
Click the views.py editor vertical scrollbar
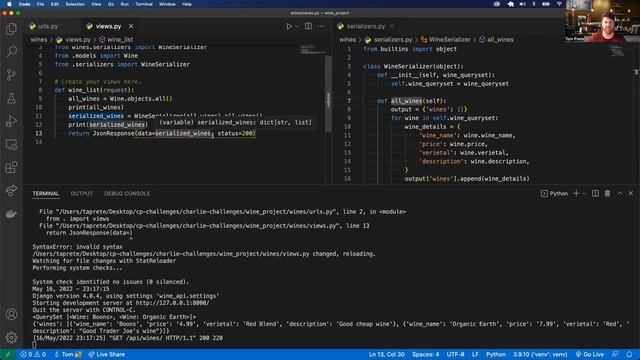328,94
